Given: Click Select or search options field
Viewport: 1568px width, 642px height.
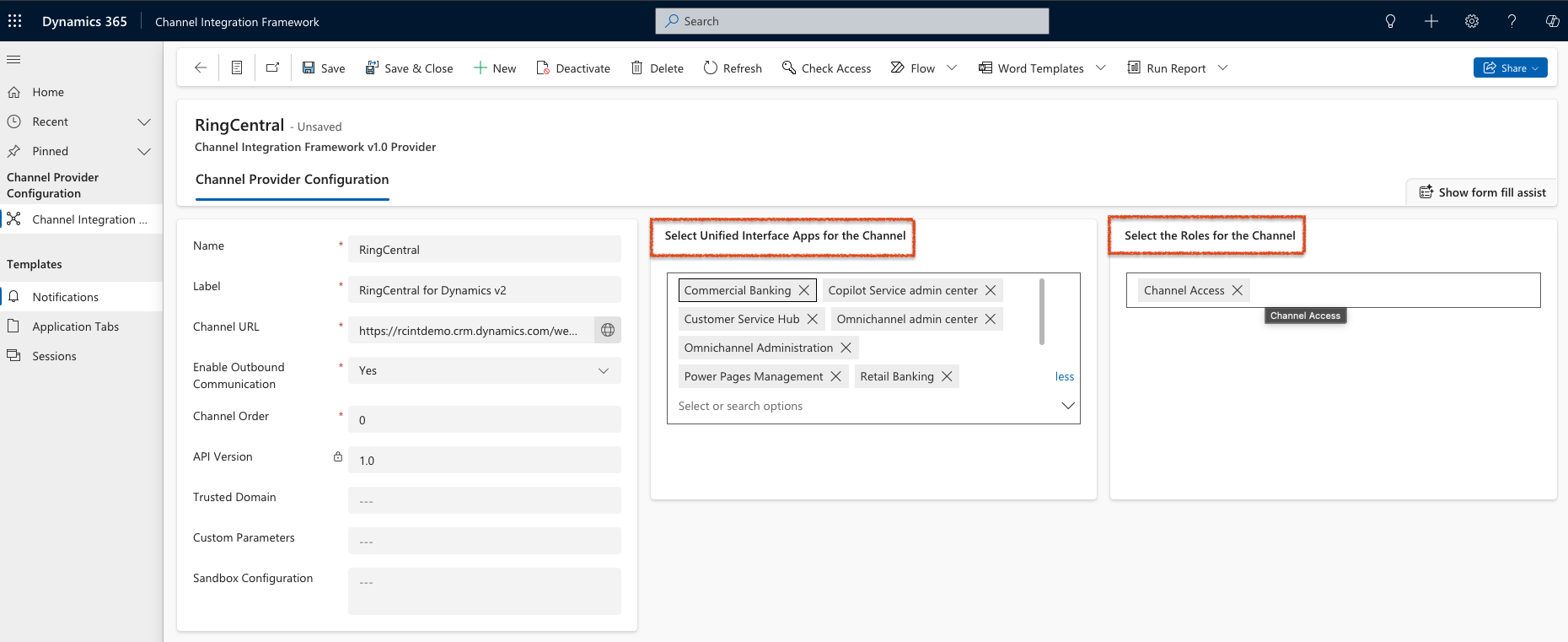Looking at the screenshot, I should tap(864, 406).
